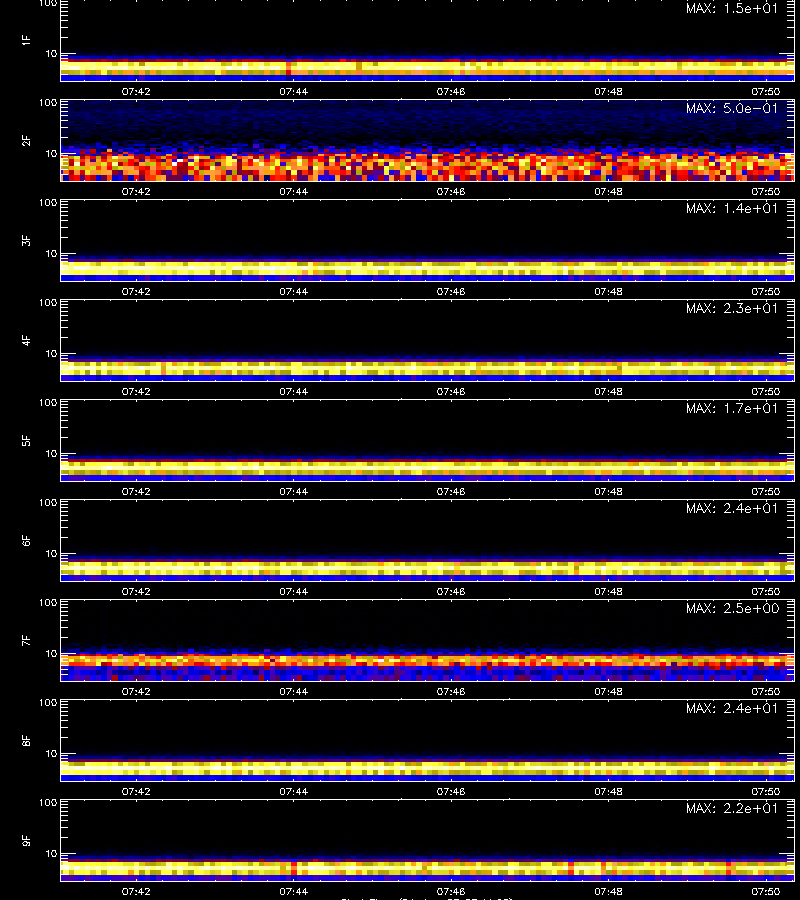This screenshot has height=900, width=800.
Task: Click the yellow band in the 4F spectrogram
Action: point(428,368)
